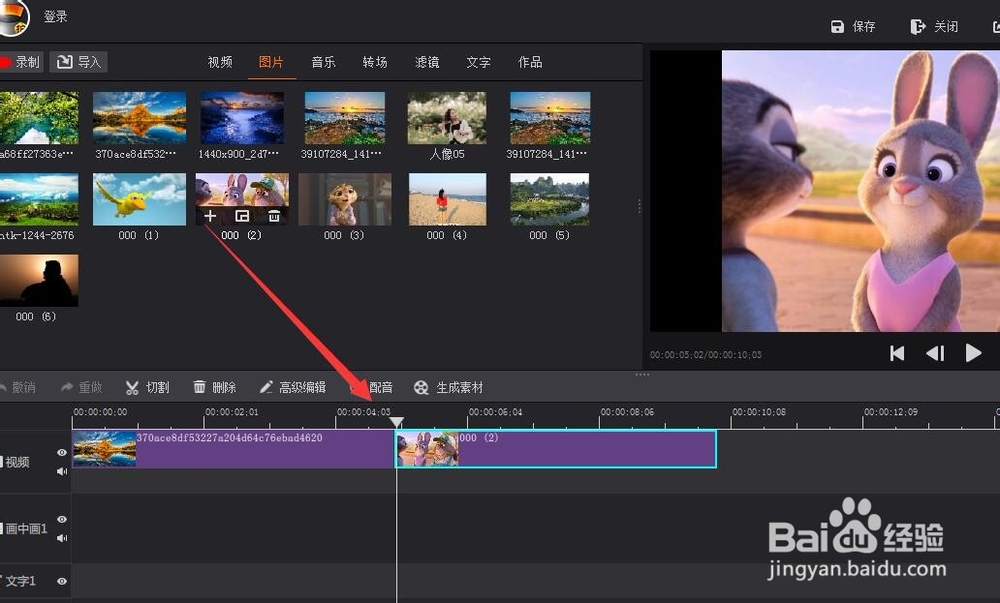Viewport: 1000px width, 603px height.
Task: Switch to the Pictures (图片) tab
Action: [x=271, y=62]
